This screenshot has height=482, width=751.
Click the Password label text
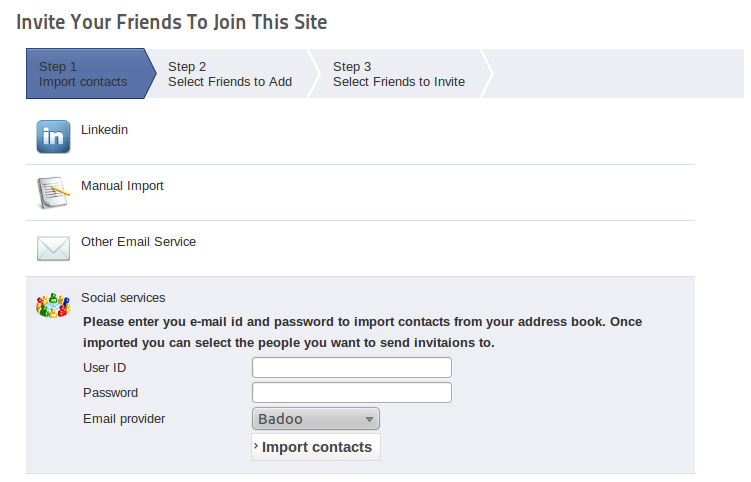tap(110, 393)
